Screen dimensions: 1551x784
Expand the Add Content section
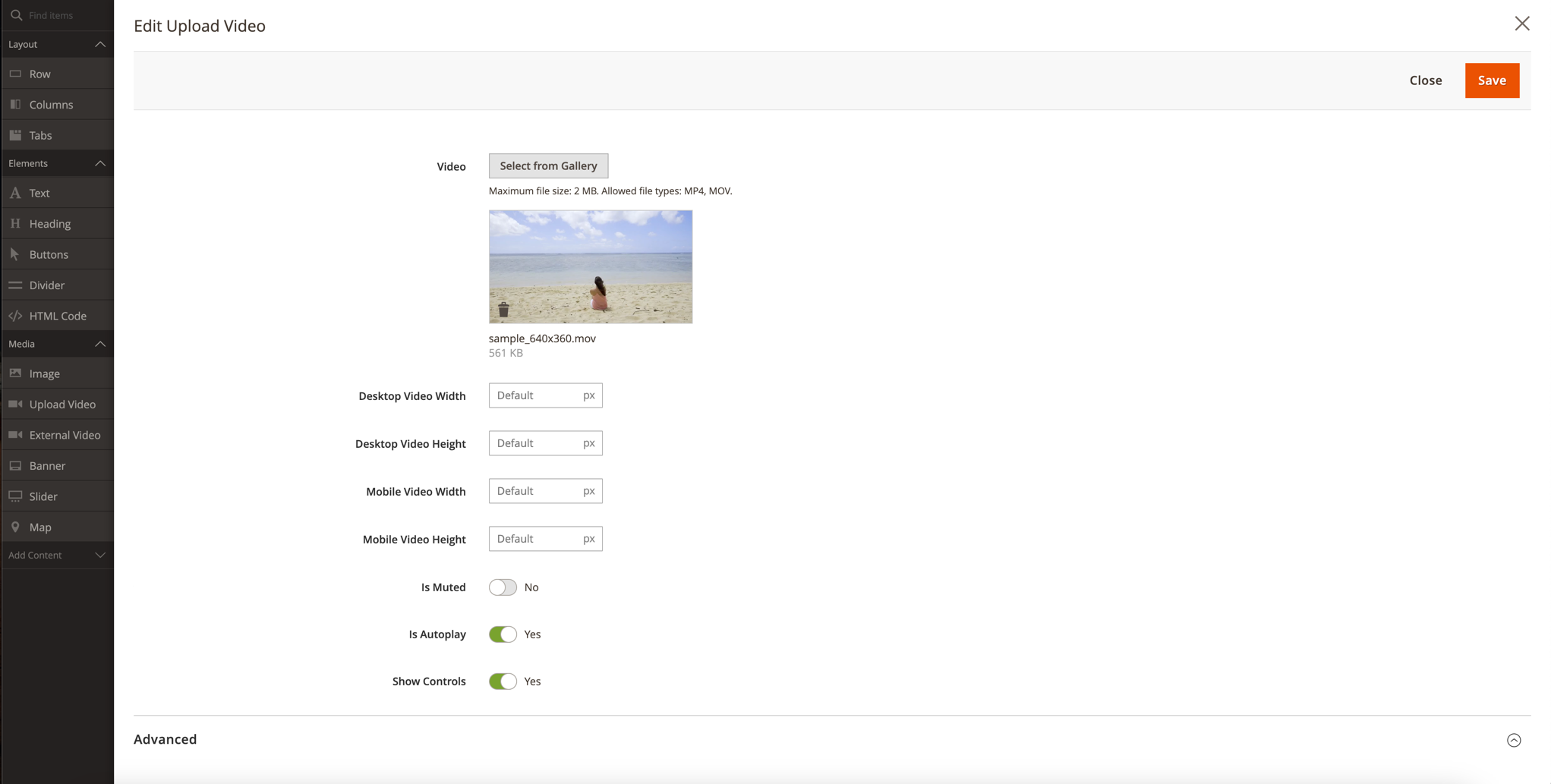click(x=99, y=556)
